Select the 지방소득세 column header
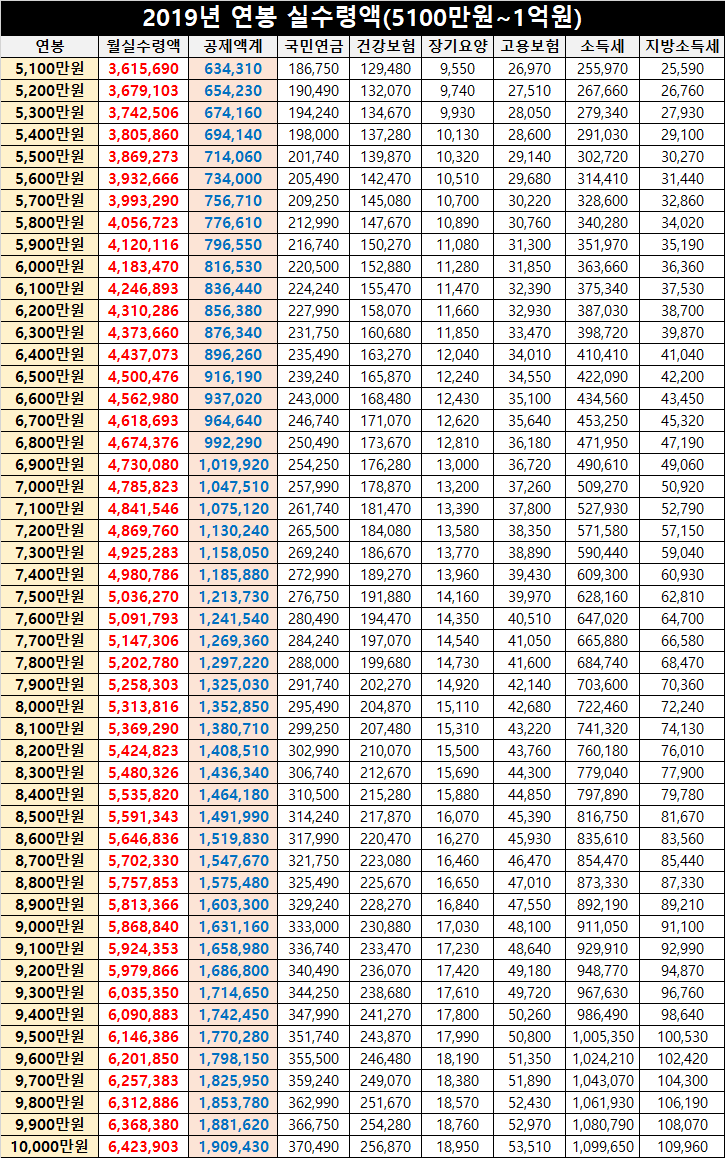The height and width of the screenshot is (1158, 725). click(x=682, y=47)
